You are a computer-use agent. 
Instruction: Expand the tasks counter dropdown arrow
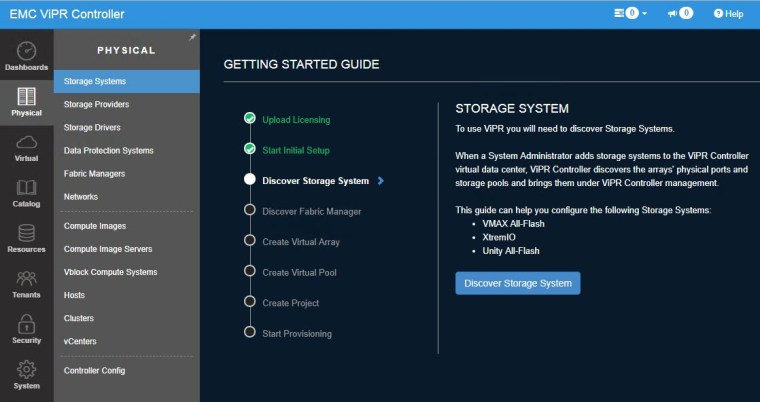644,14
